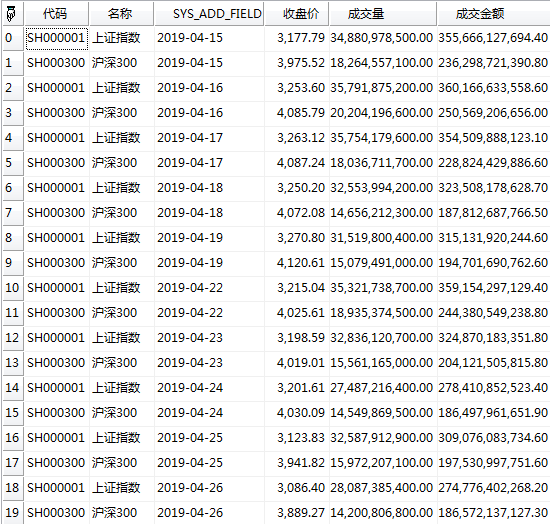The width and height of the screenshot is (550, 524).
Task: Select amount cell 228,824,429,886.60
Action: coord(494,163)
